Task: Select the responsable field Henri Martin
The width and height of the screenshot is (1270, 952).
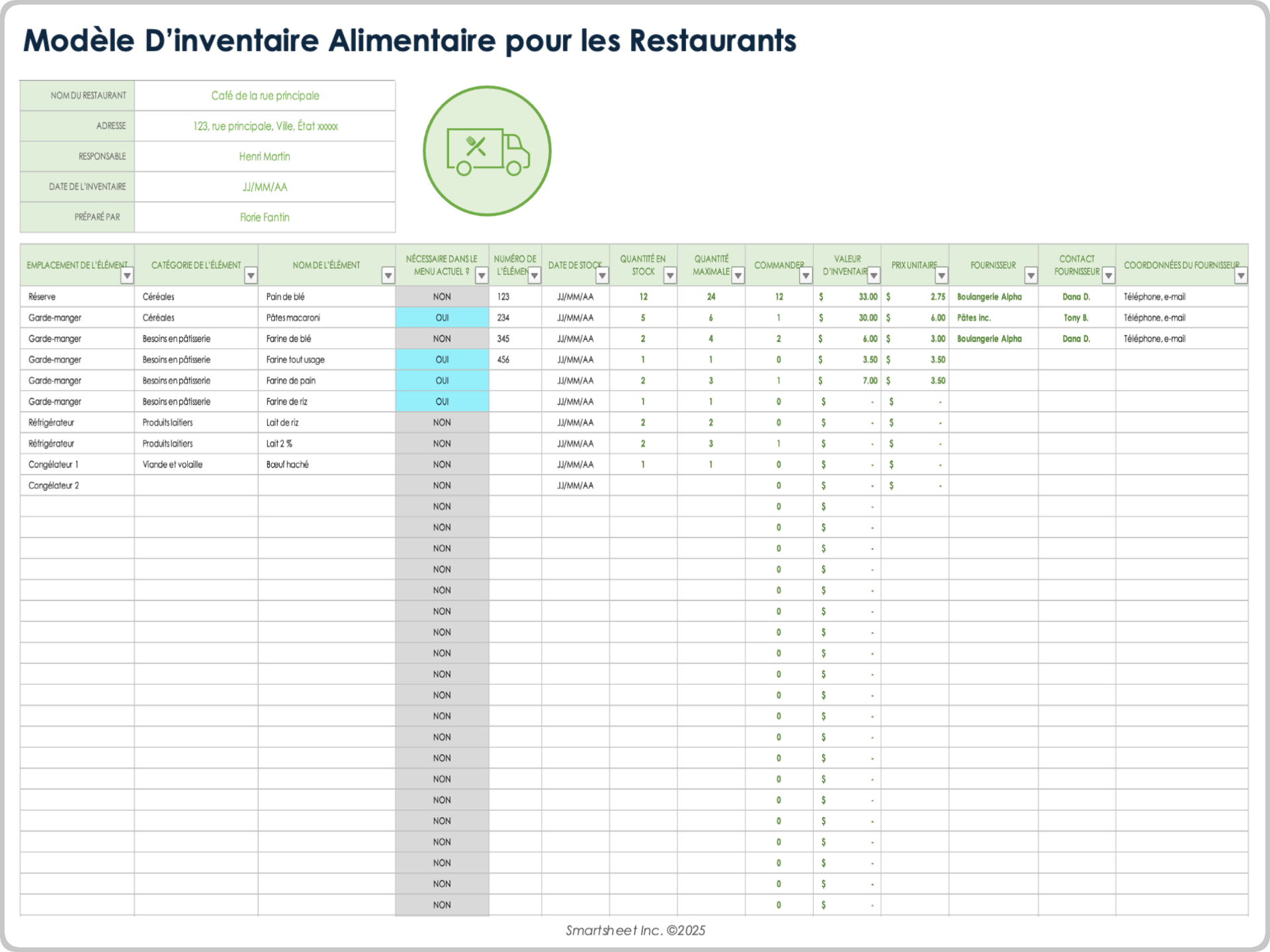Action: click(x=265, y=157)
